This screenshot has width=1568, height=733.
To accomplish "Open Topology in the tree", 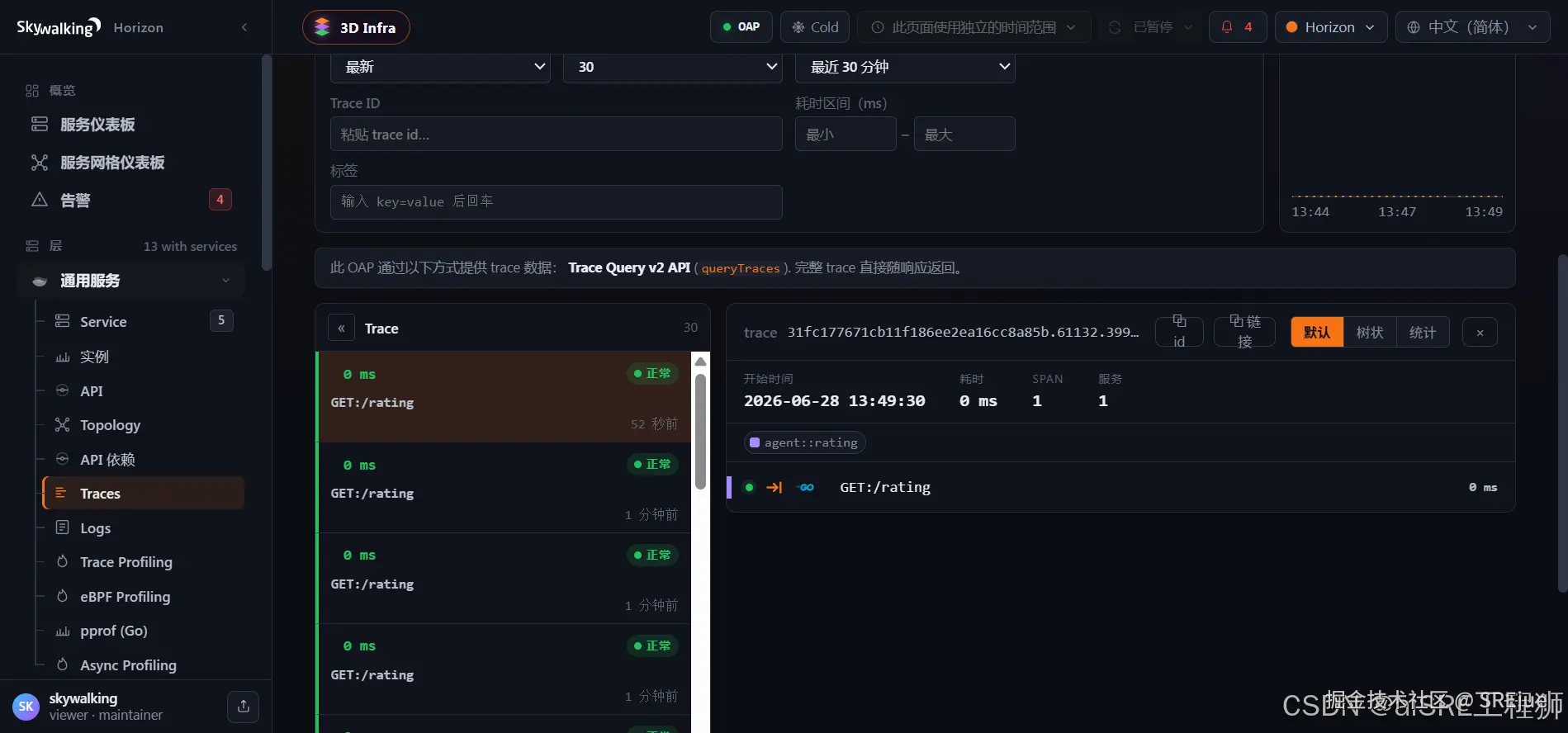I will point(110,425).
